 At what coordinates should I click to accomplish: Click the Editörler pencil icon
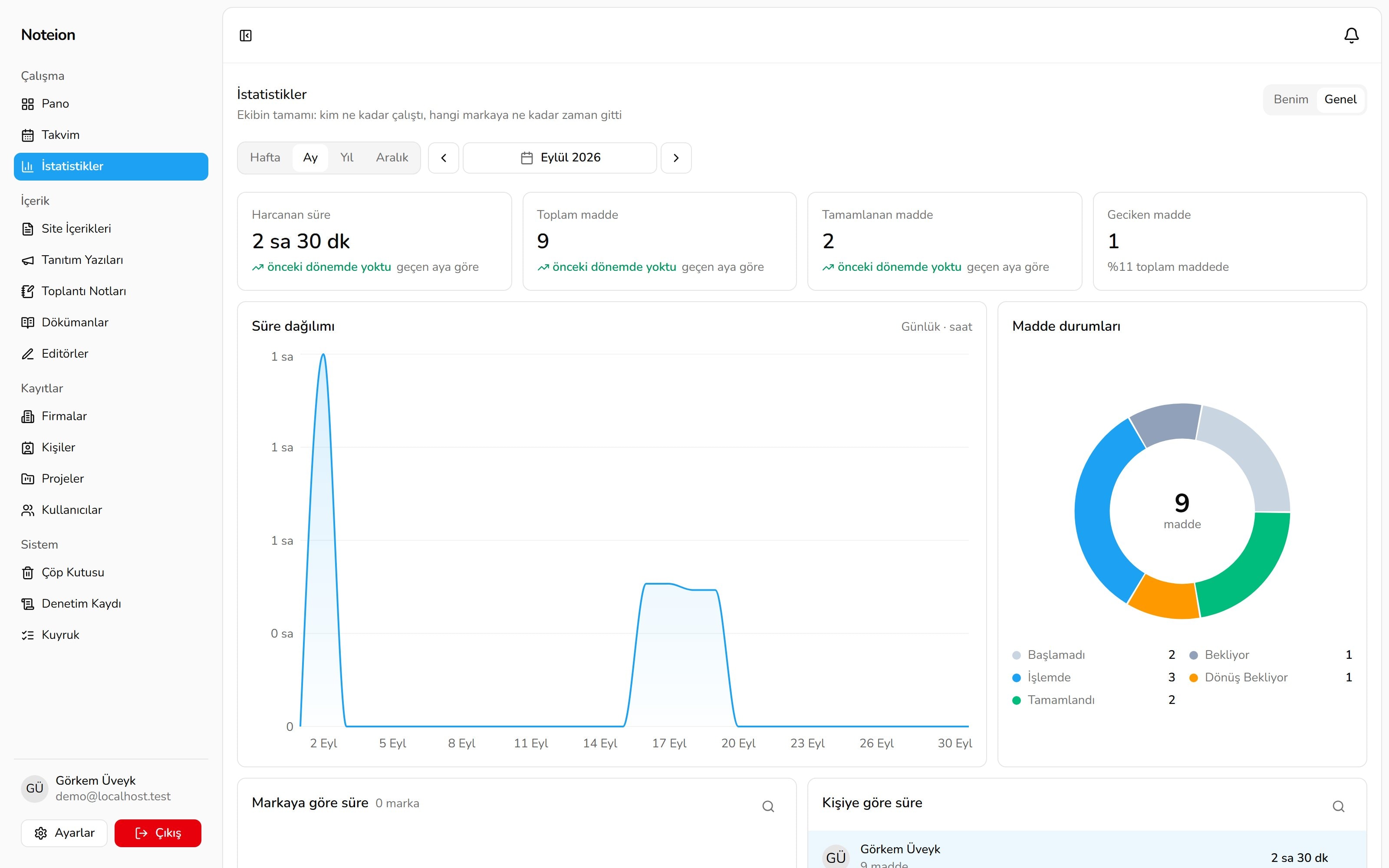point(27,354)
